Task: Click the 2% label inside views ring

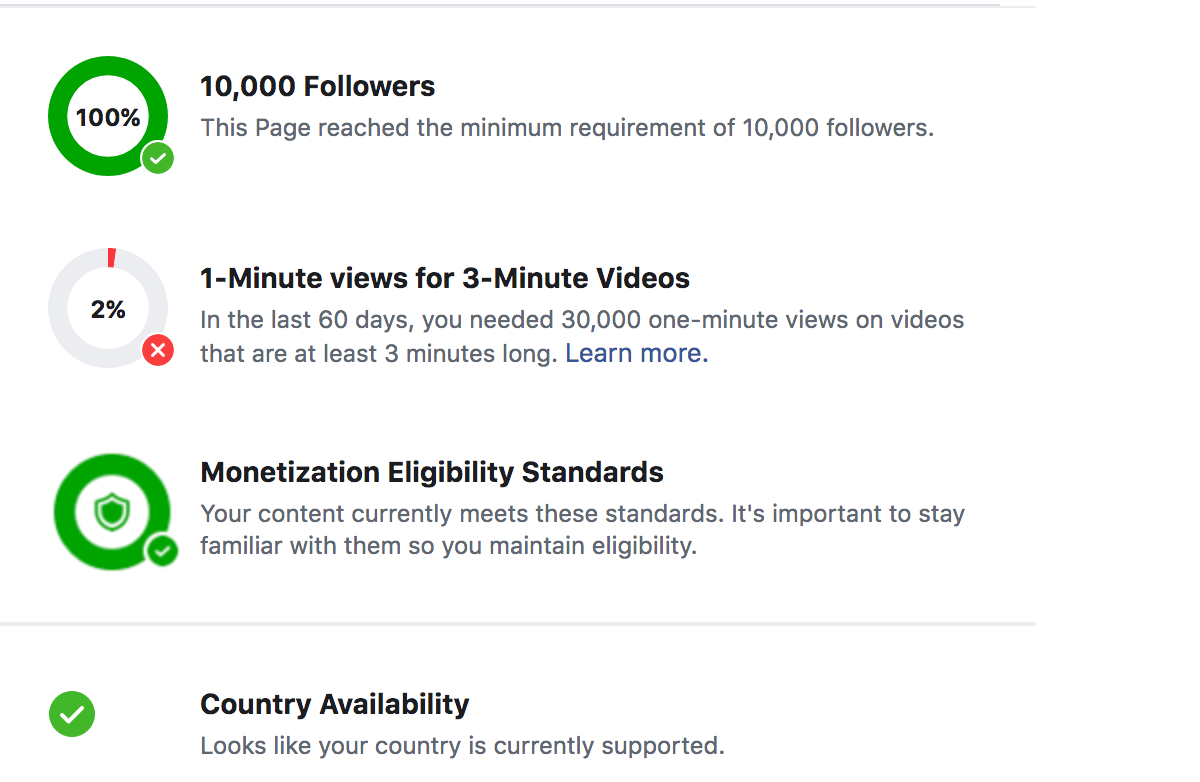Action: (108, 310)
